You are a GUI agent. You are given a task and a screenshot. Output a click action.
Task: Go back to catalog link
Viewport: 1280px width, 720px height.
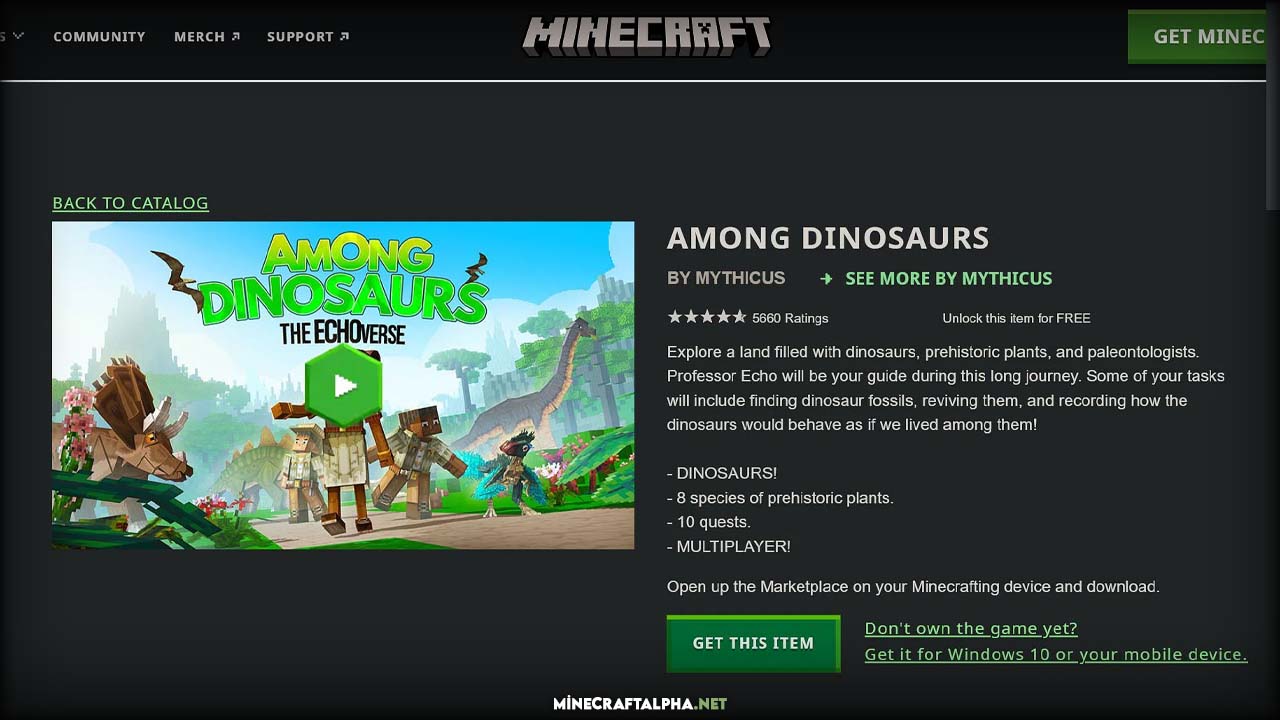[x=130, y=203]
